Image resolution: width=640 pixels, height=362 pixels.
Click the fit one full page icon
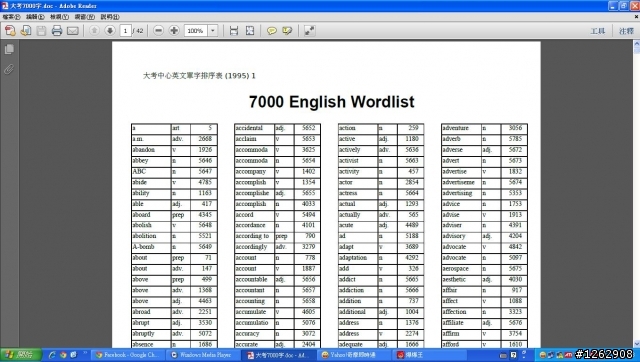[250, 31]
